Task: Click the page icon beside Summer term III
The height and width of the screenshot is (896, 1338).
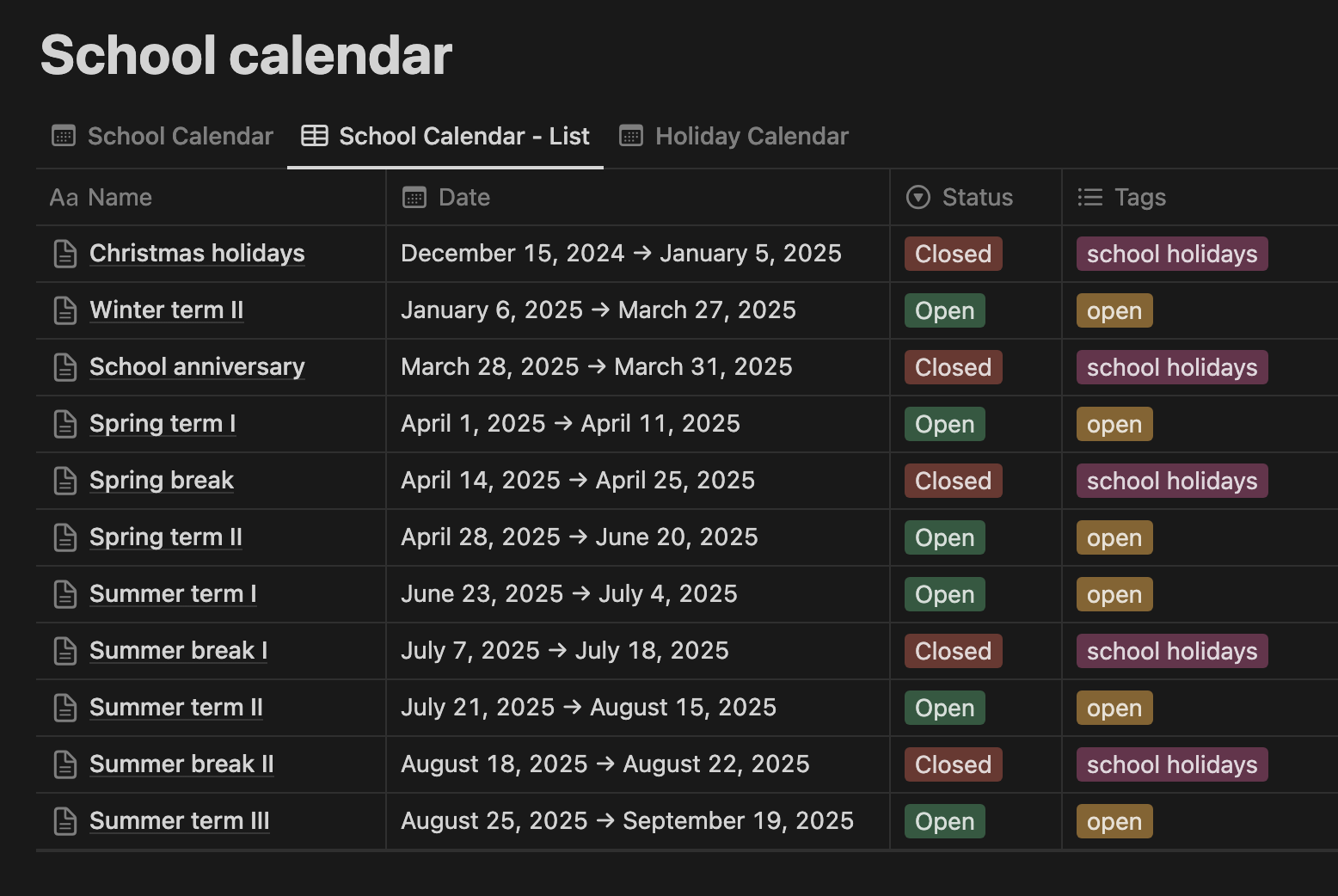Action: click(65, 821)
